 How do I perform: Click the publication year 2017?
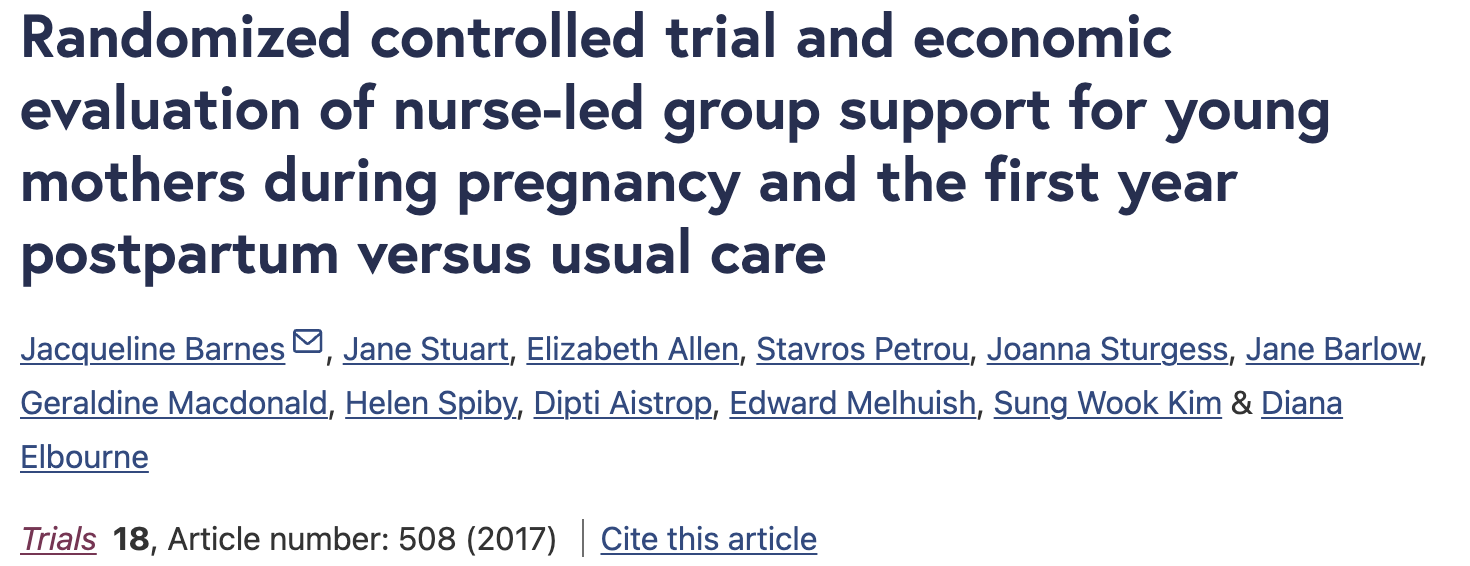point(508,539)
